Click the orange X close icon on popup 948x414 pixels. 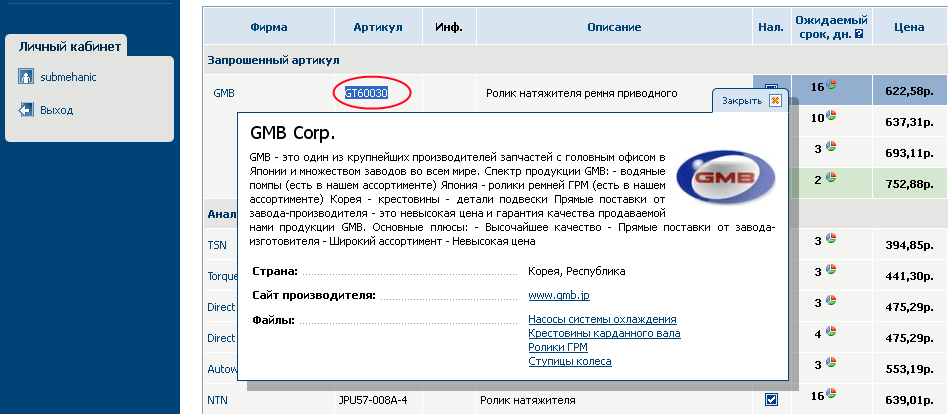[x=774, y=101]
